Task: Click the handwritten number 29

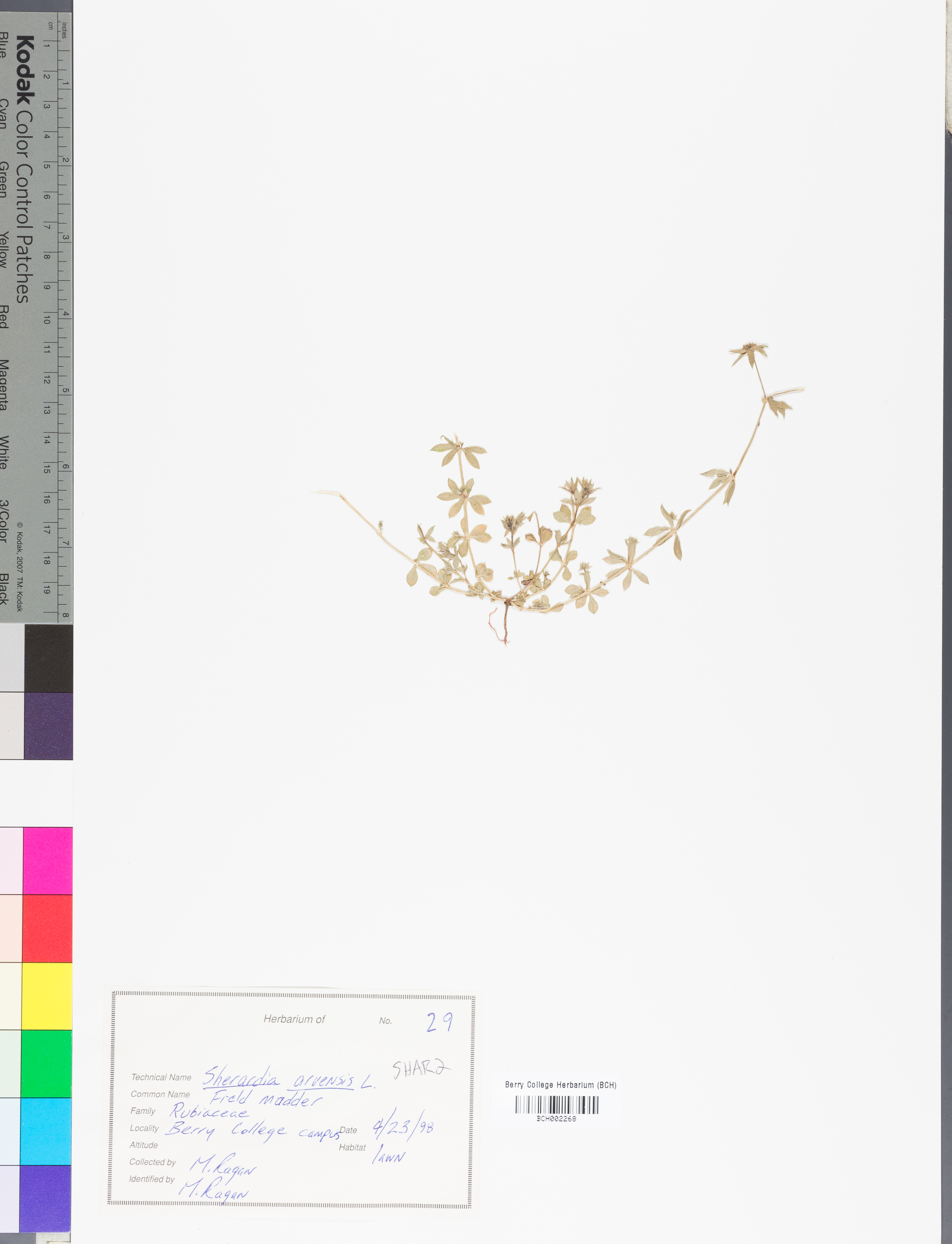Action: point(439,1022)
